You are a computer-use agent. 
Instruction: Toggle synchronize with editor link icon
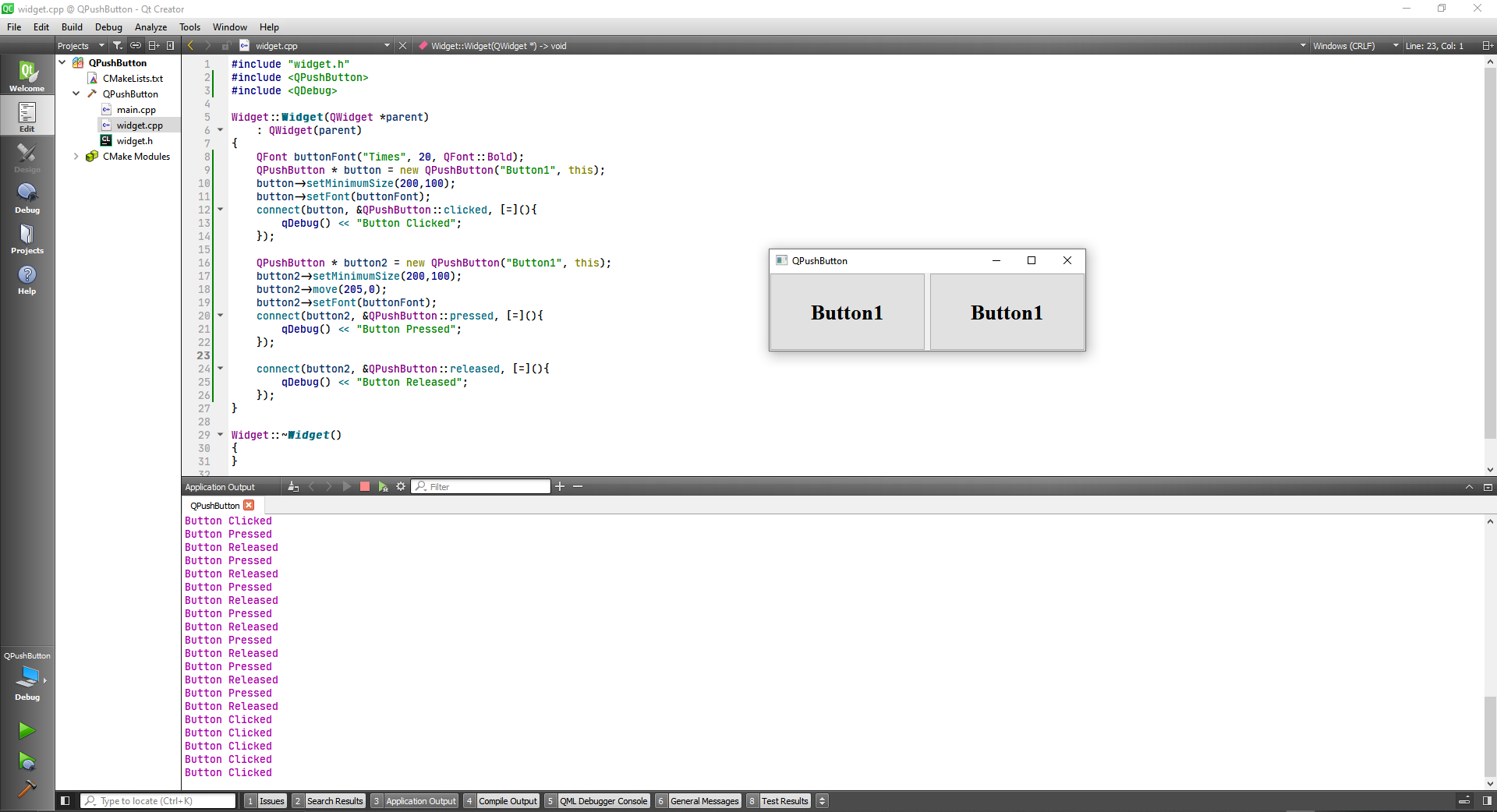[x=136, y=46]
